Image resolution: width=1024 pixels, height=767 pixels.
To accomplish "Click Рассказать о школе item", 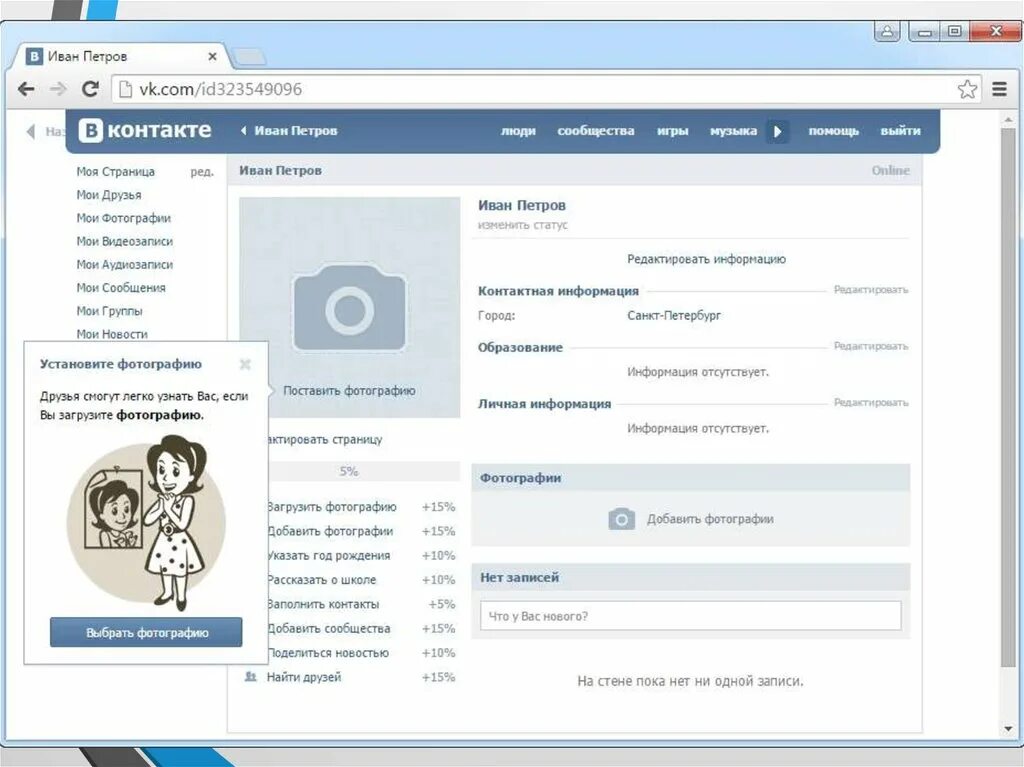I will click(360, 579).
